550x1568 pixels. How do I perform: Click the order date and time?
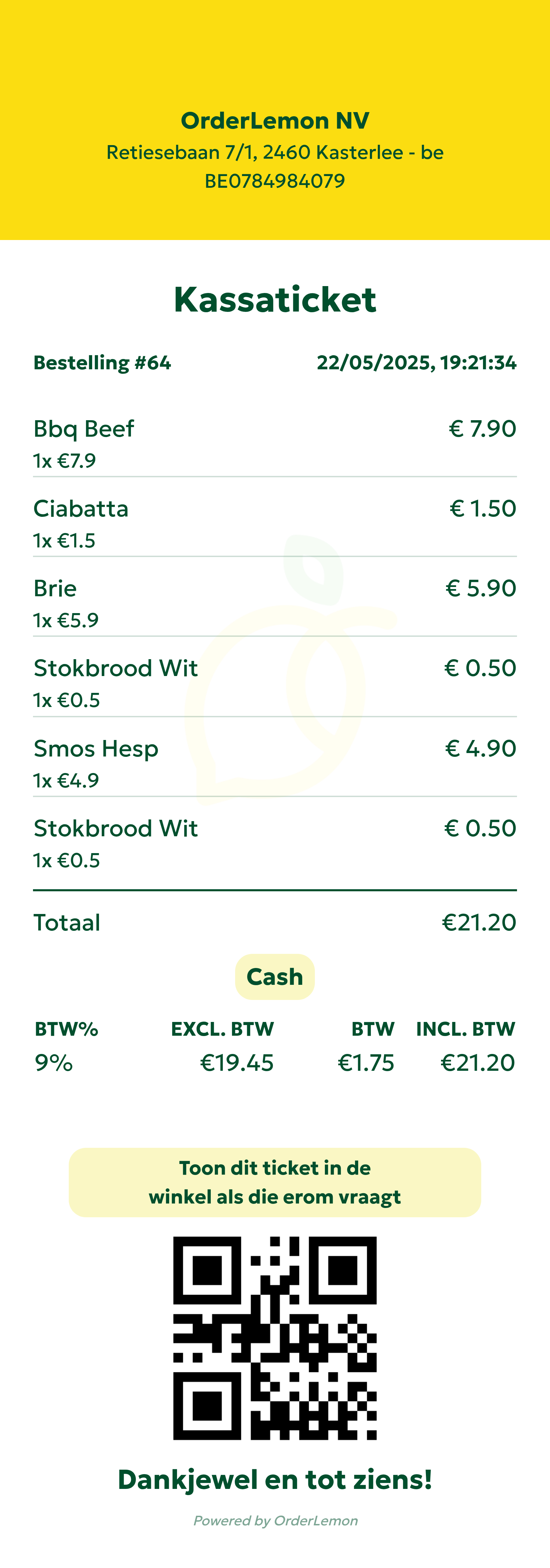tap(416, 363)
